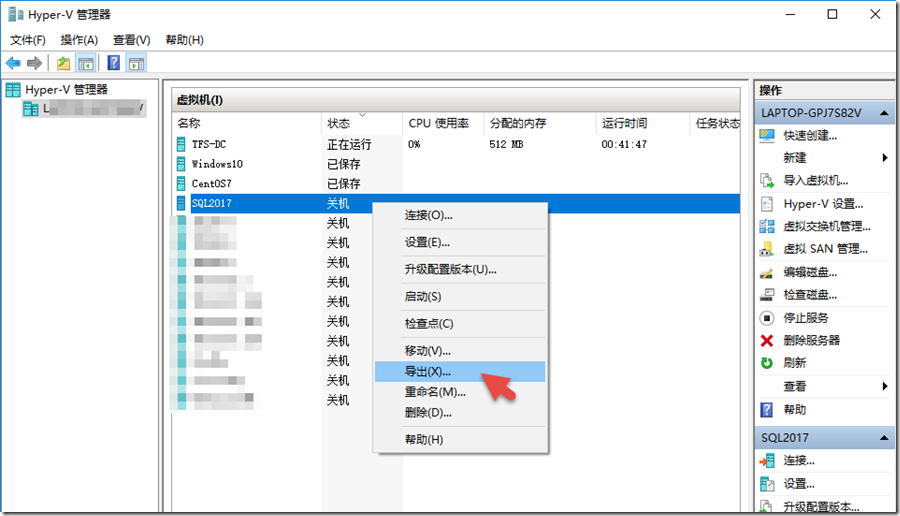
Task: Choose 启动(S) from the context menu
Action: tap(460, 296)
